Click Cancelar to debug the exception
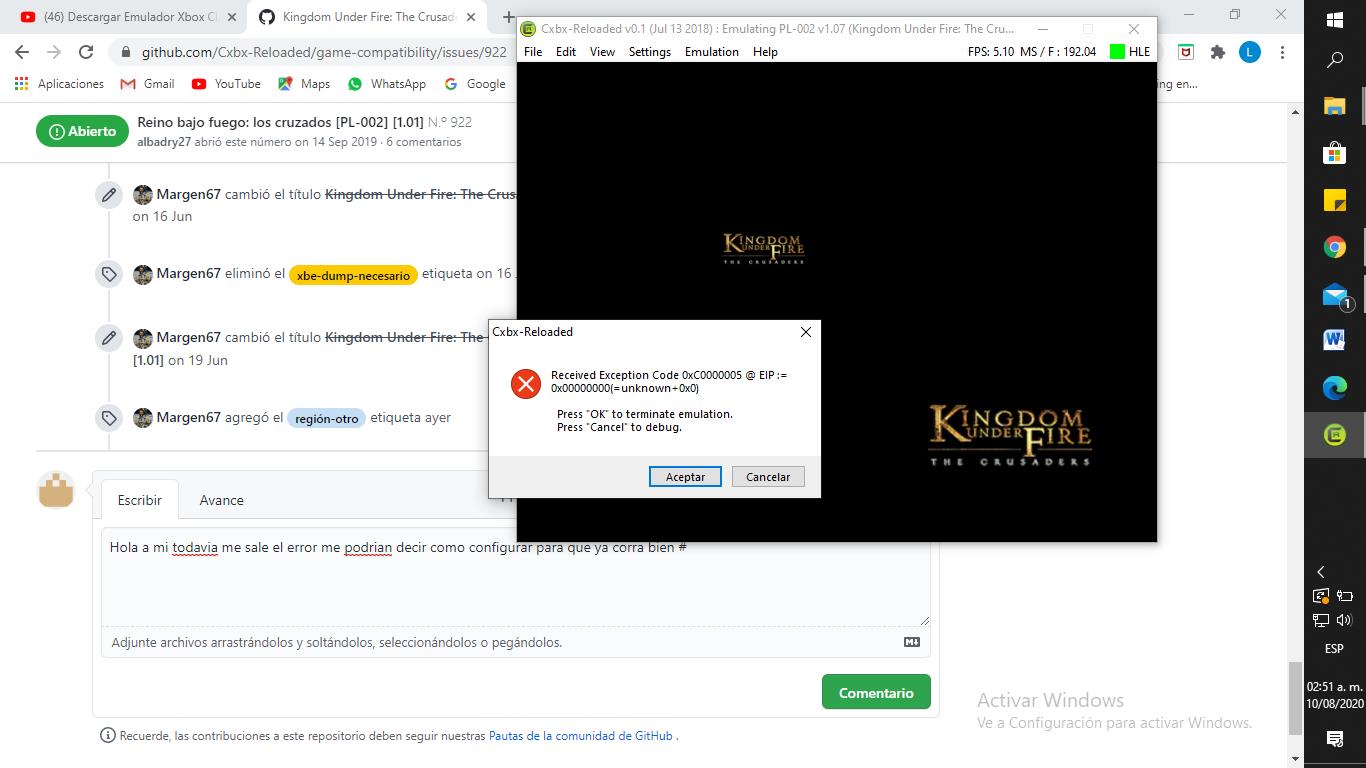Screen dimensions: 1366x768 click(768, 477)
